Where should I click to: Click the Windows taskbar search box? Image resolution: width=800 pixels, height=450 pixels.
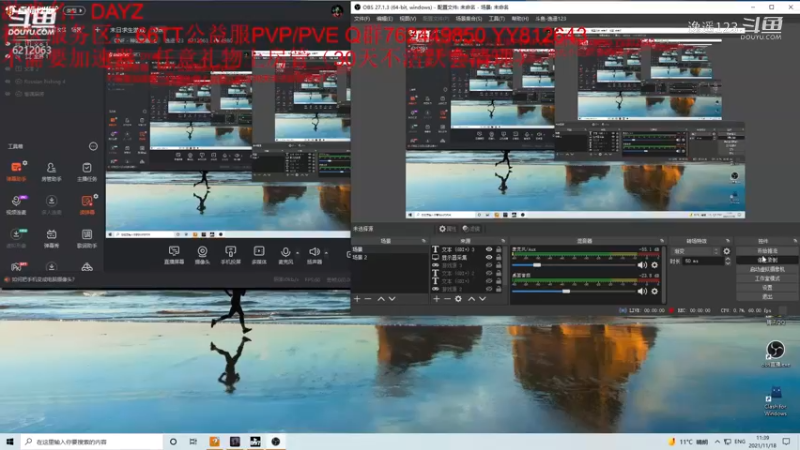pos(91,442)
